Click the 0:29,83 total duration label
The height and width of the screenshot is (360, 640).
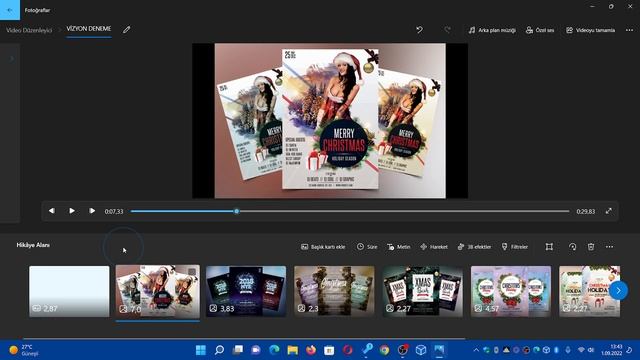[585, 211]
